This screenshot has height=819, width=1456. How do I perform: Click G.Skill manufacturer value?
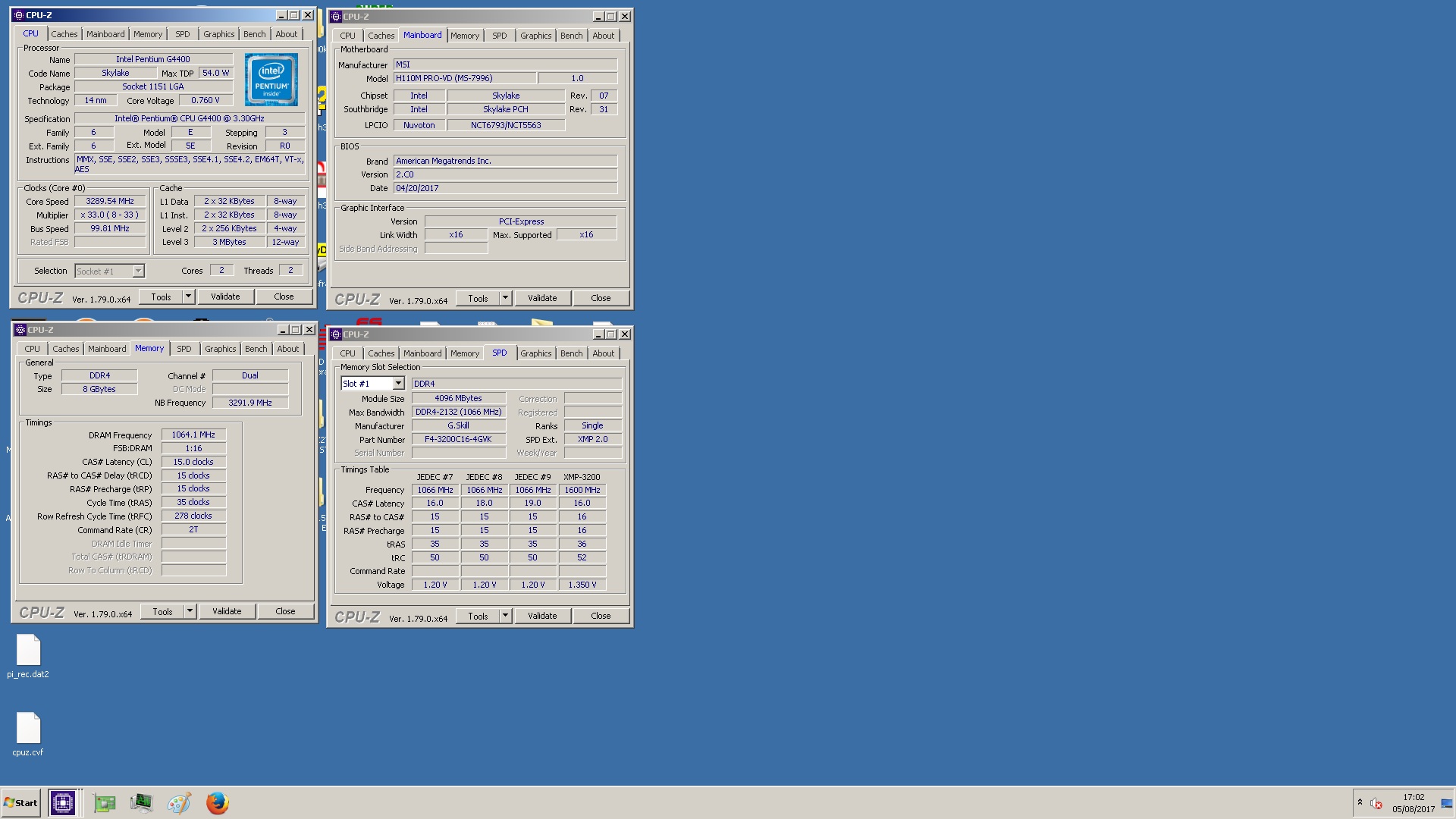pyautogui.click(x=458, y=425)
